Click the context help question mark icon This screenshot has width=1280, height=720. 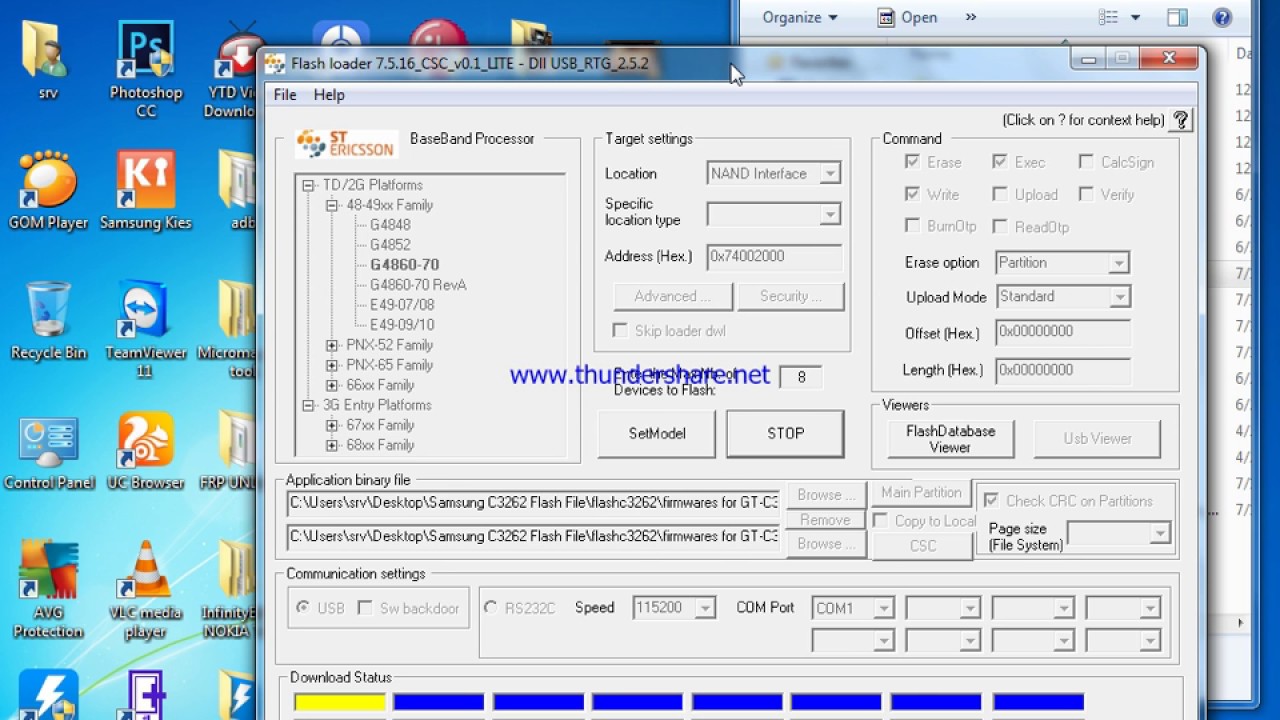coord(1181,120)
